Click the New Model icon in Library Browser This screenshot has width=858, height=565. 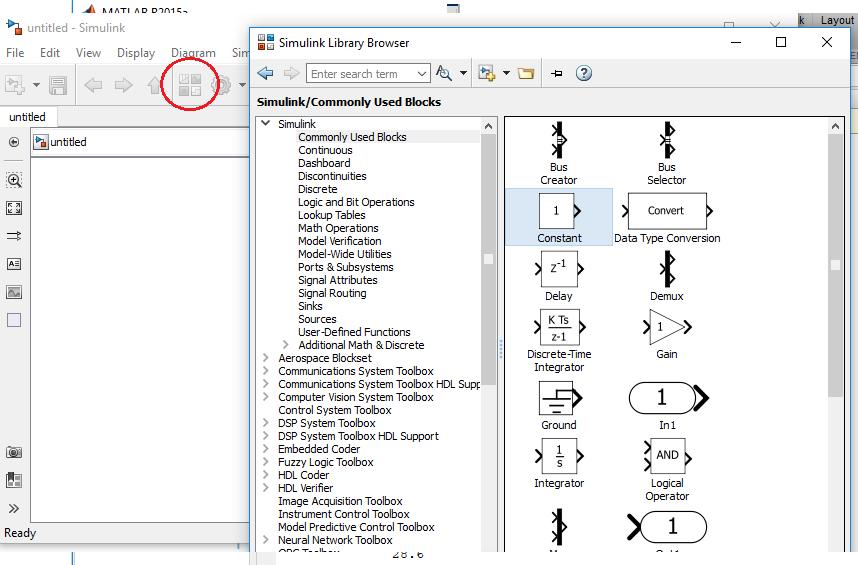pyautogui.click(x=486, y=73)
